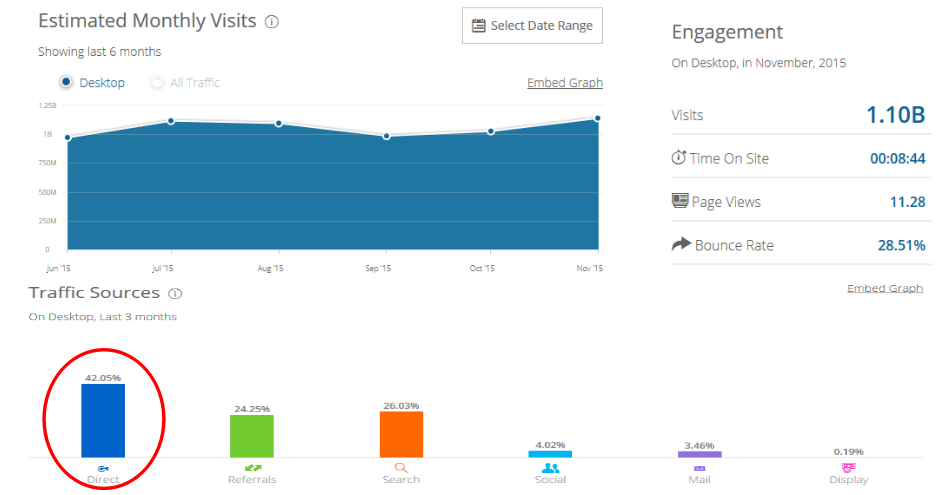Click the green Referrals 24.25% bar

252,436
